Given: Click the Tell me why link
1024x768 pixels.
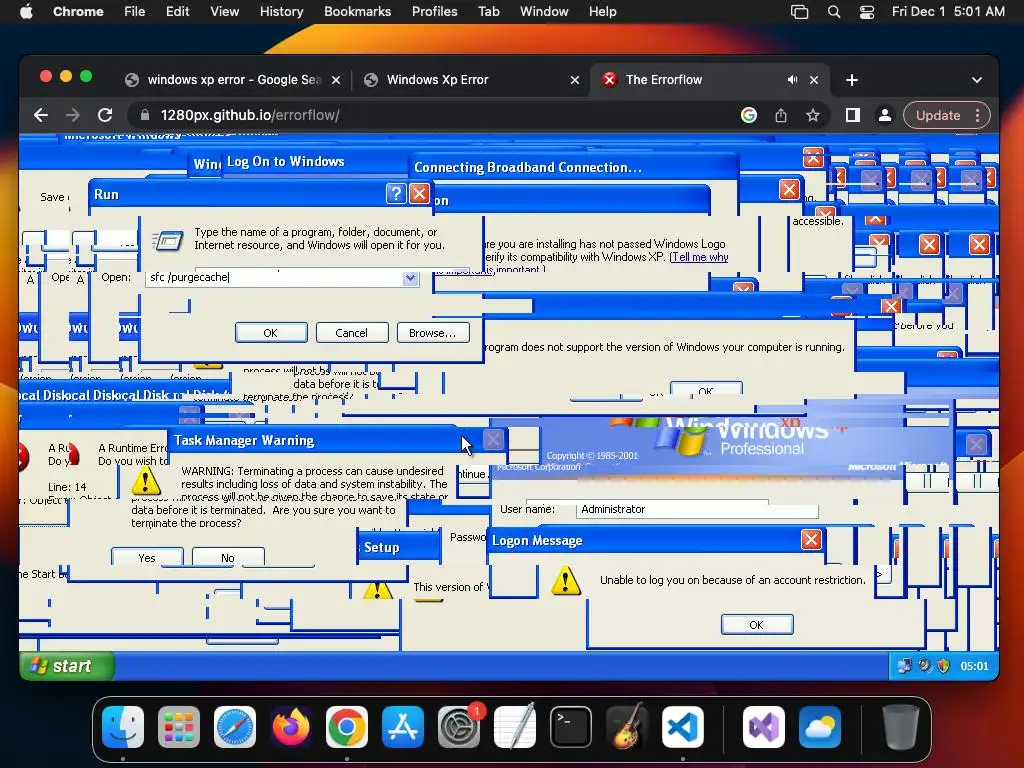Looking at the screenshot, I should coord(700,257).
